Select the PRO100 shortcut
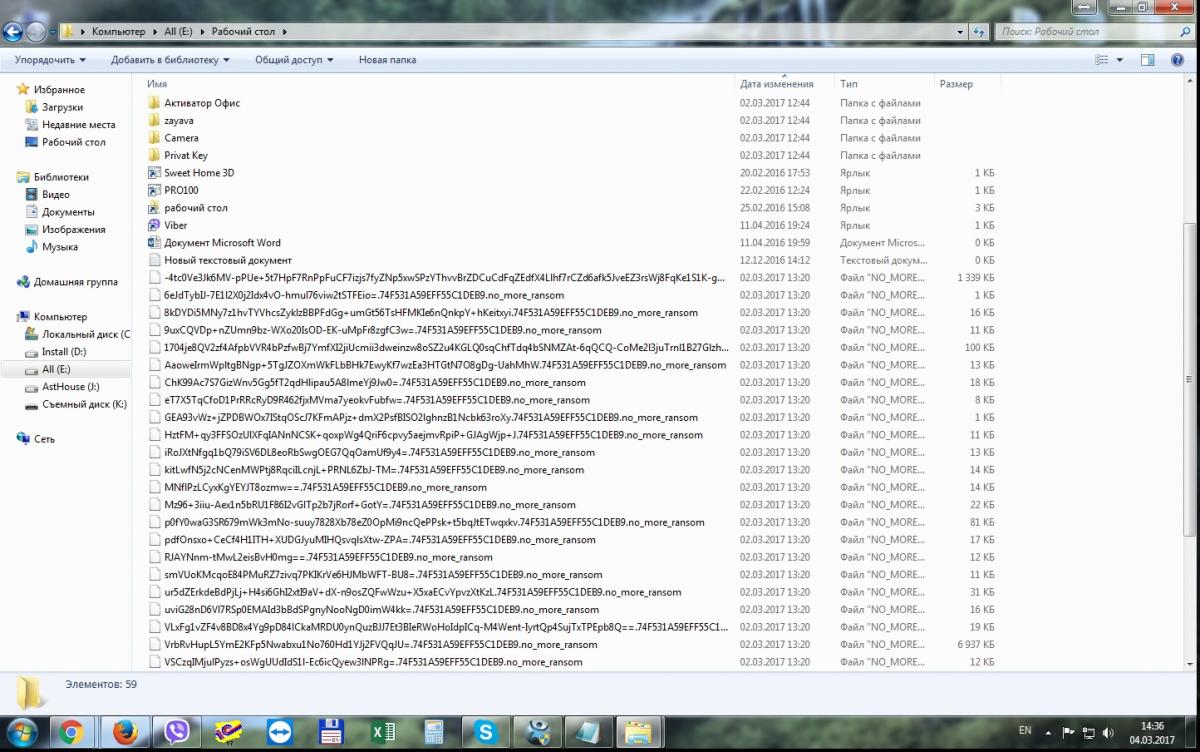This screenshot has width=1200, height=752. point(181,190)
